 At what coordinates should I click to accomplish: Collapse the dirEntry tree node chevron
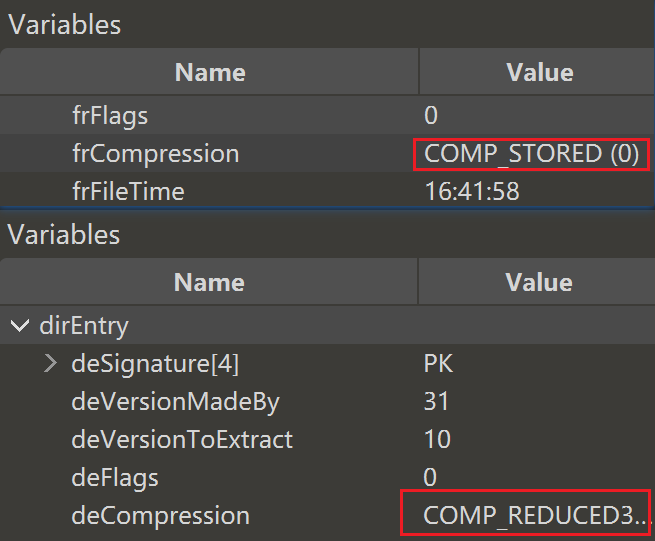click(x=18, y=325)
